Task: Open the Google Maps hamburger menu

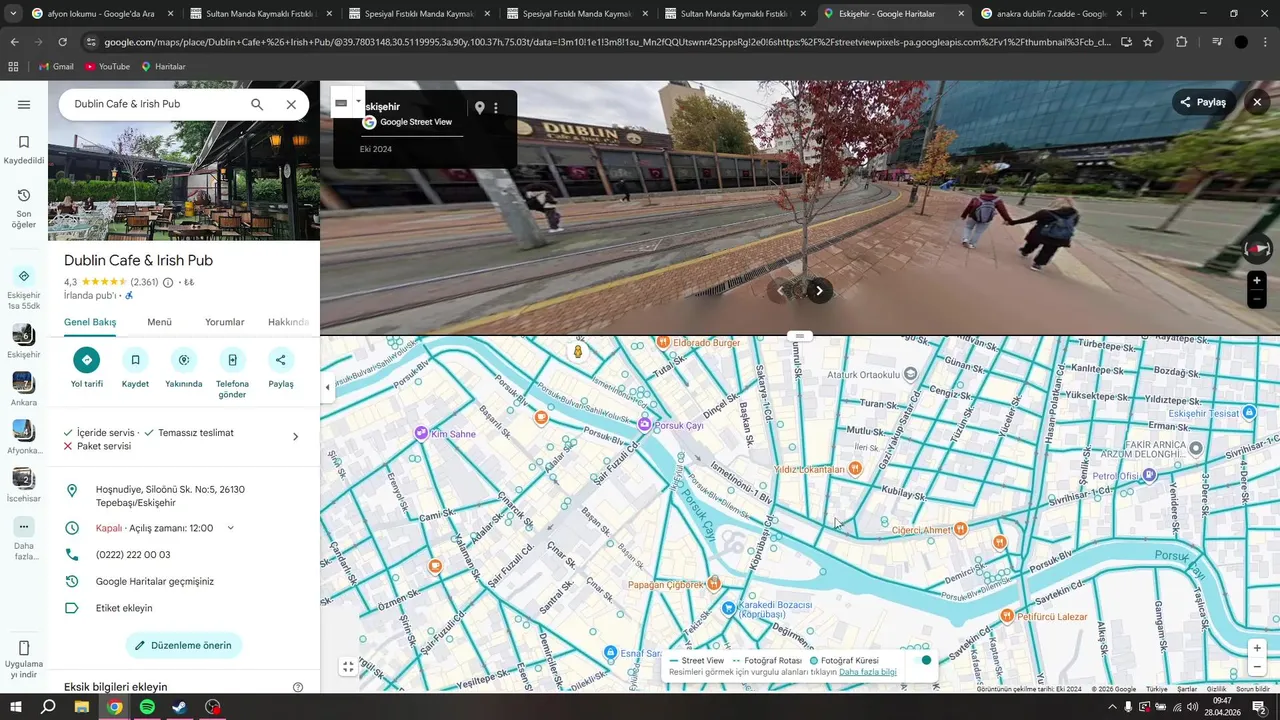Action: pos(24,104)
